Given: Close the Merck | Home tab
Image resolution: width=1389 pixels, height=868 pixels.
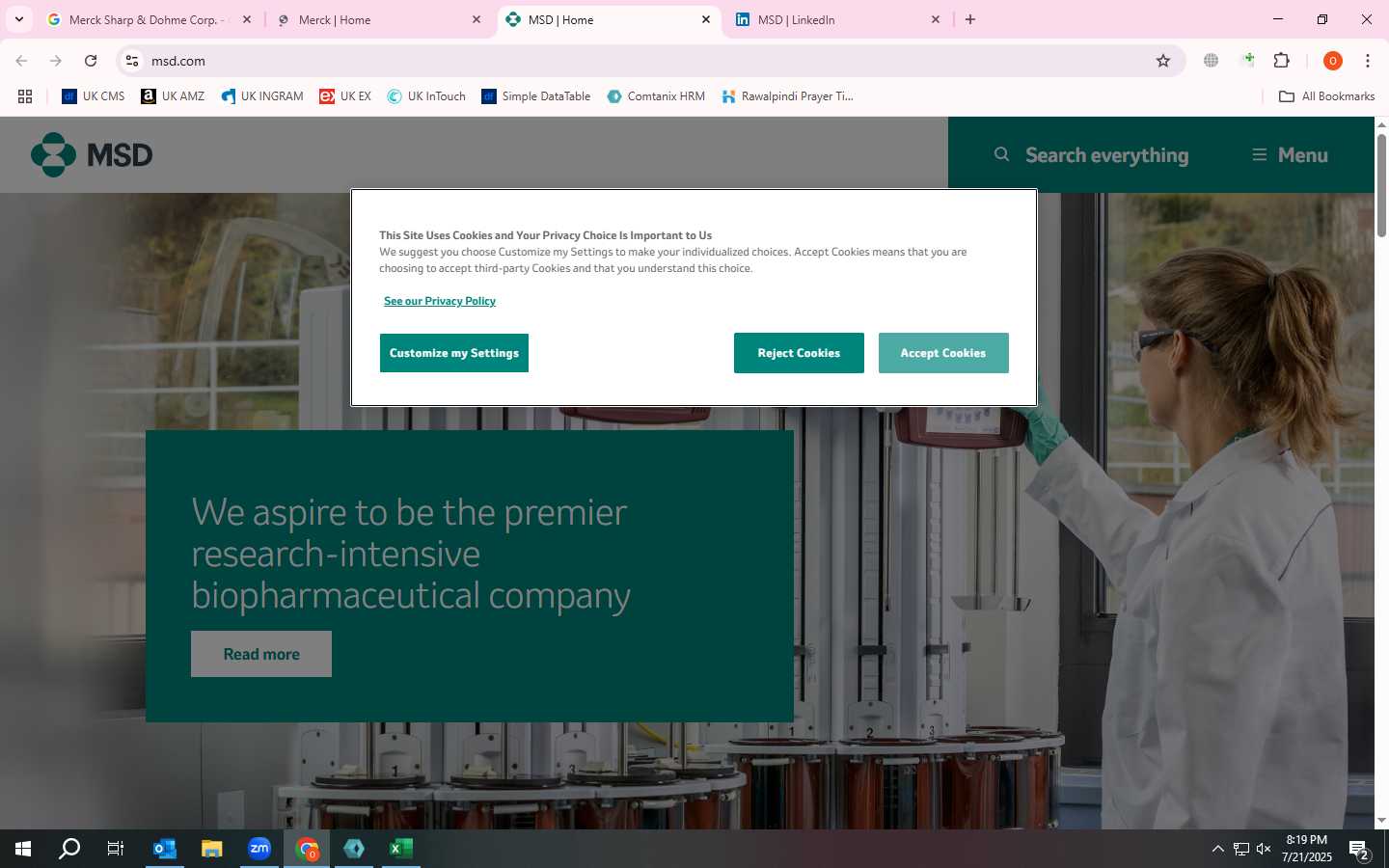Looking at the screenshot, I should pos(477,19).
